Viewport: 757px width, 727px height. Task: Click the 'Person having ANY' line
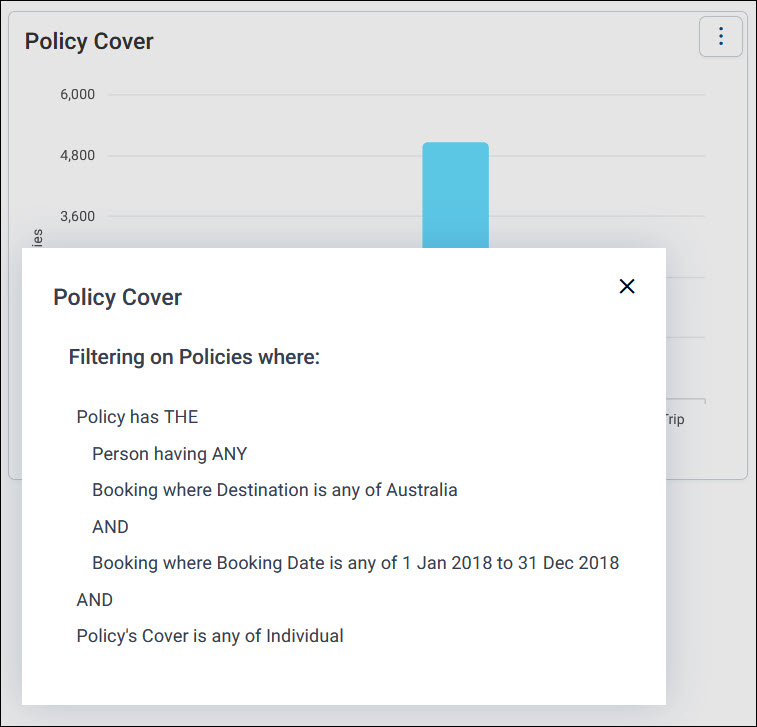tap(169, 454)
